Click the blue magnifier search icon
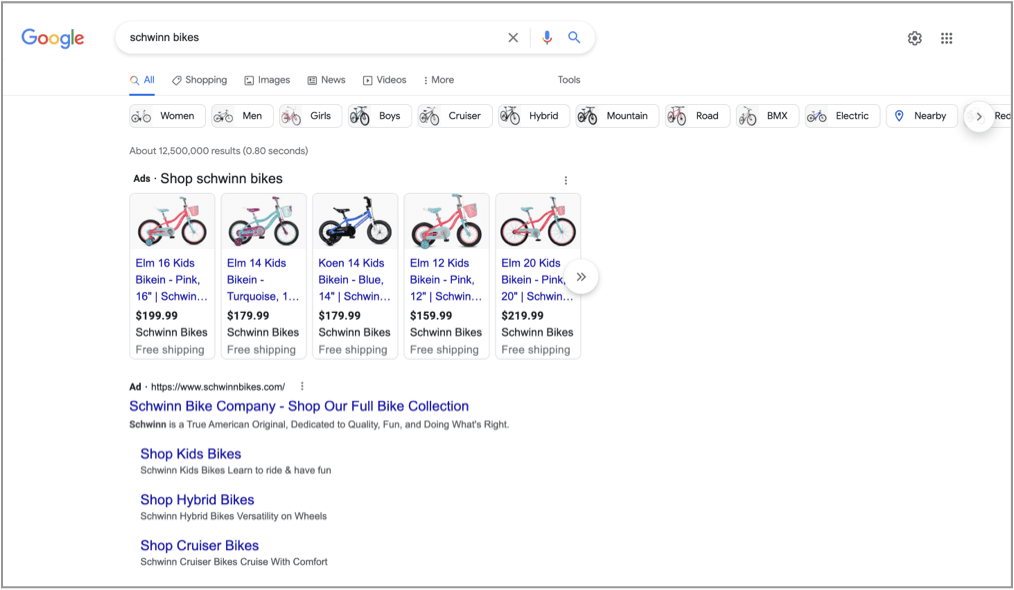Image resolution: width=1014 pixels, height=590 pixels. 574,38
